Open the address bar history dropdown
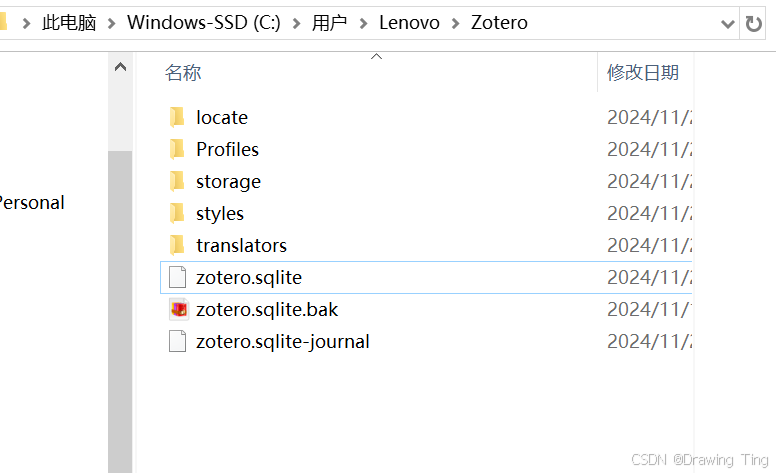Viewport: 776px width, 473px height. click(728, 23)
